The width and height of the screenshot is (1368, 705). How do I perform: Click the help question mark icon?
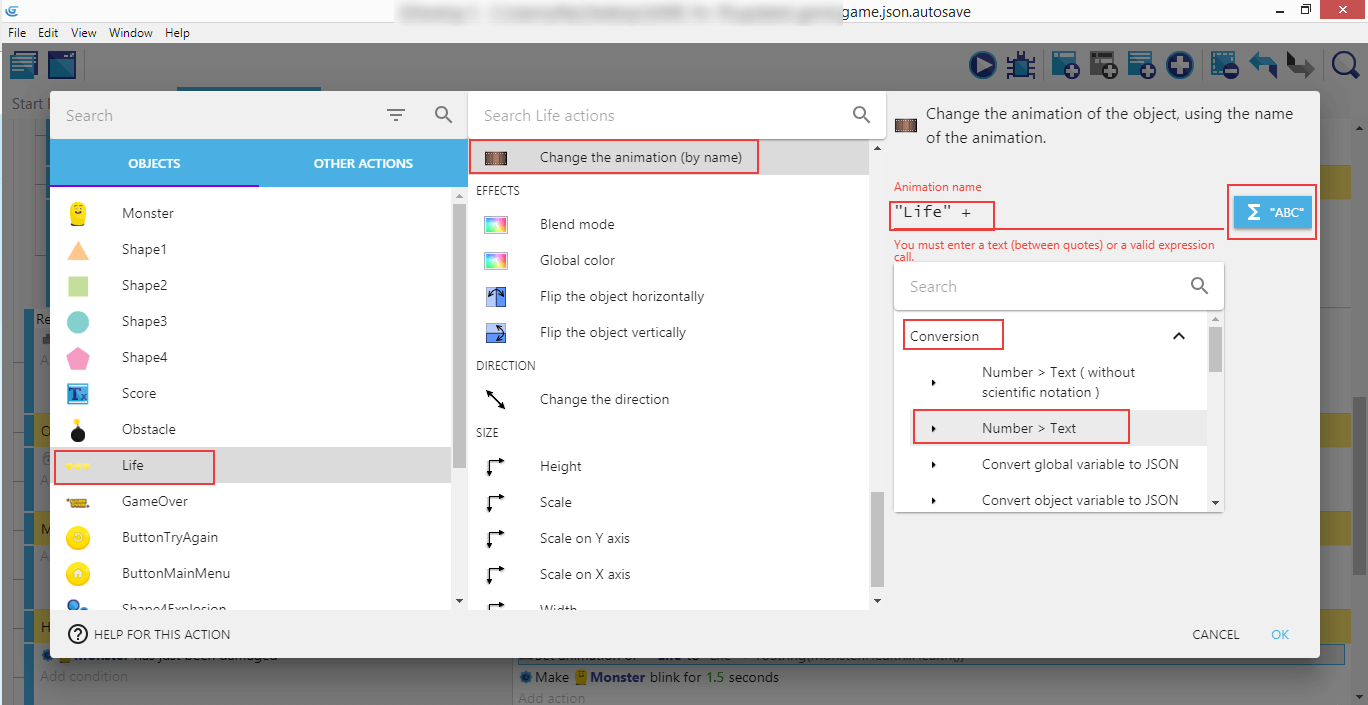78,634
